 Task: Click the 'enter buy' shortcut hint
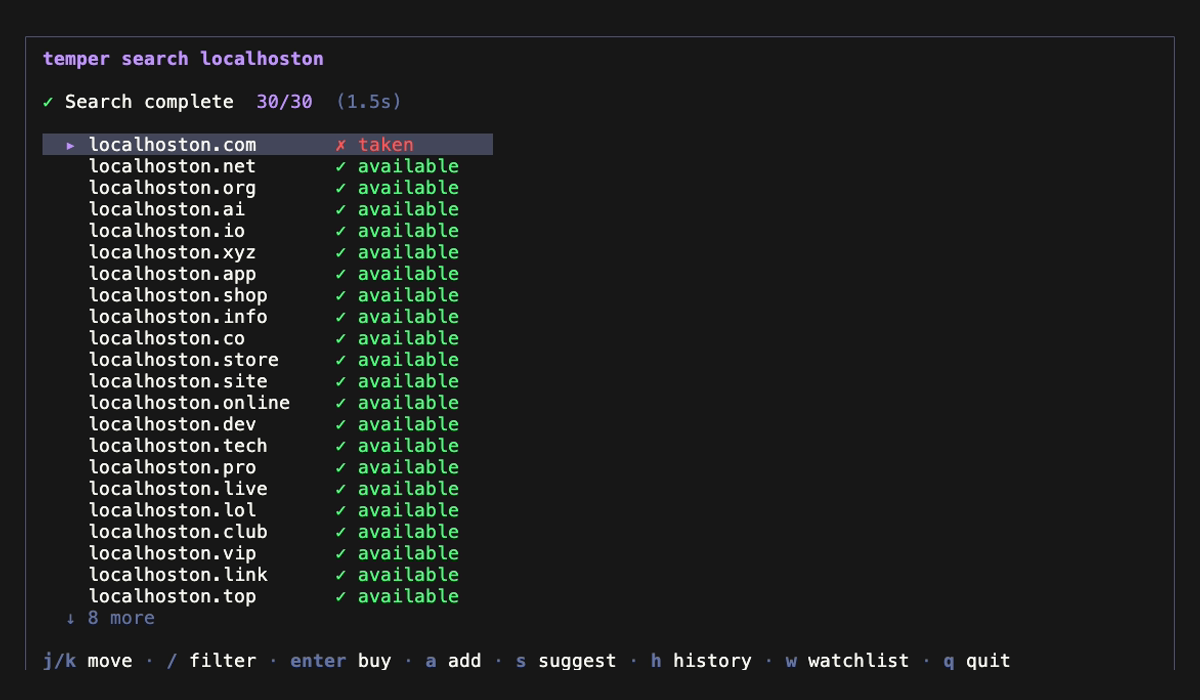tap(341, 661)
